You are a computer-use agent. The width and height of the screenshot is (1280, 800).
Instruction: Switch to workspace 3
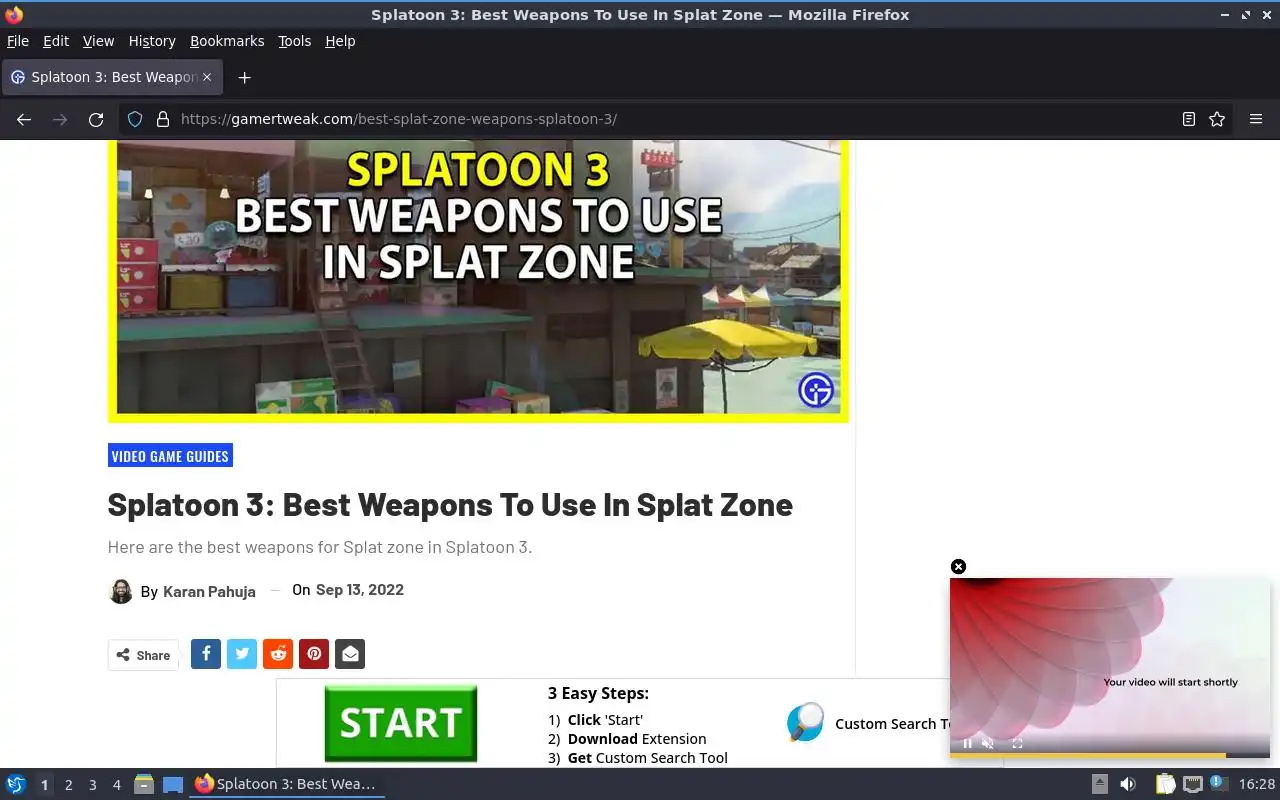pyautogui.click(x=92, y=785)
